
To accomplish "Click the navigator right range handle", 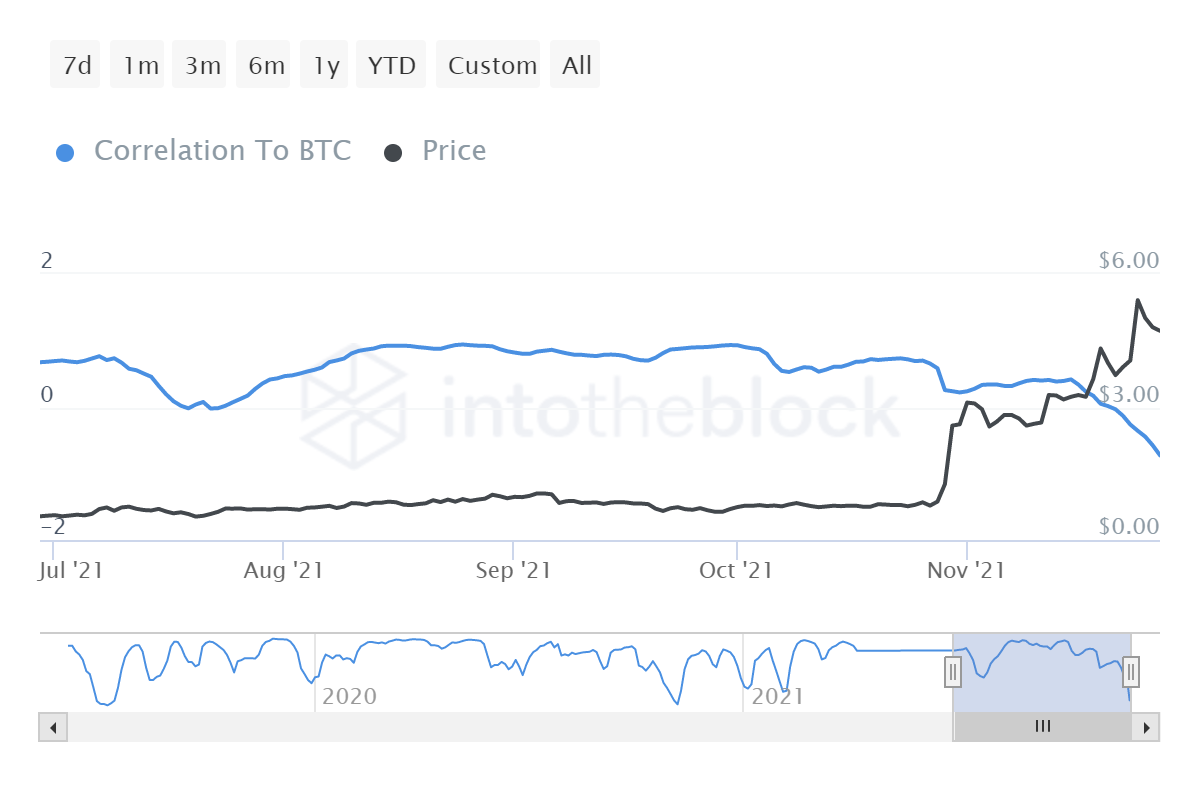I will click(x=1131, y=671).
